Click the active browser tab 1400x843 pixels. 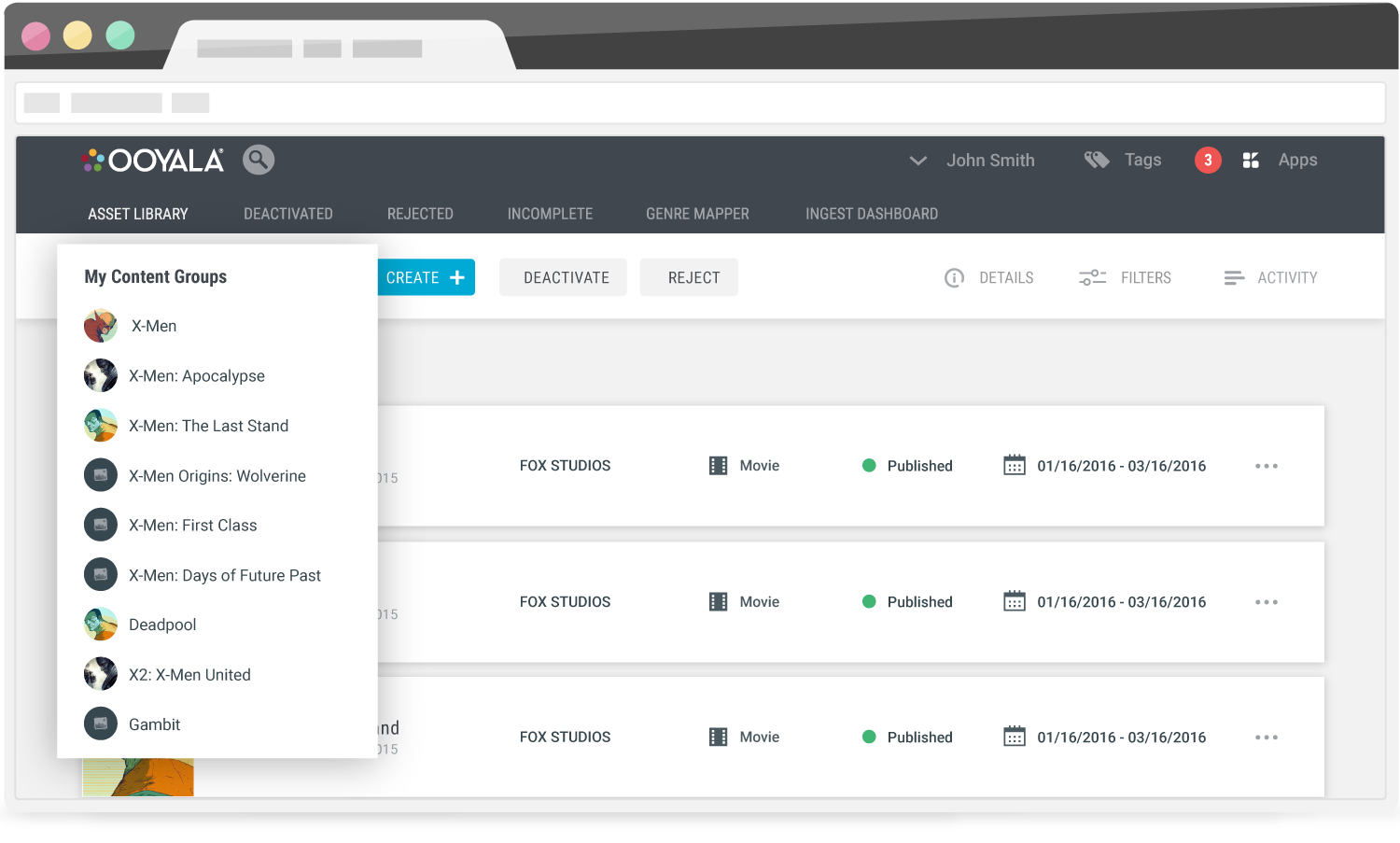pyautogui.click(x=341, y=47)
